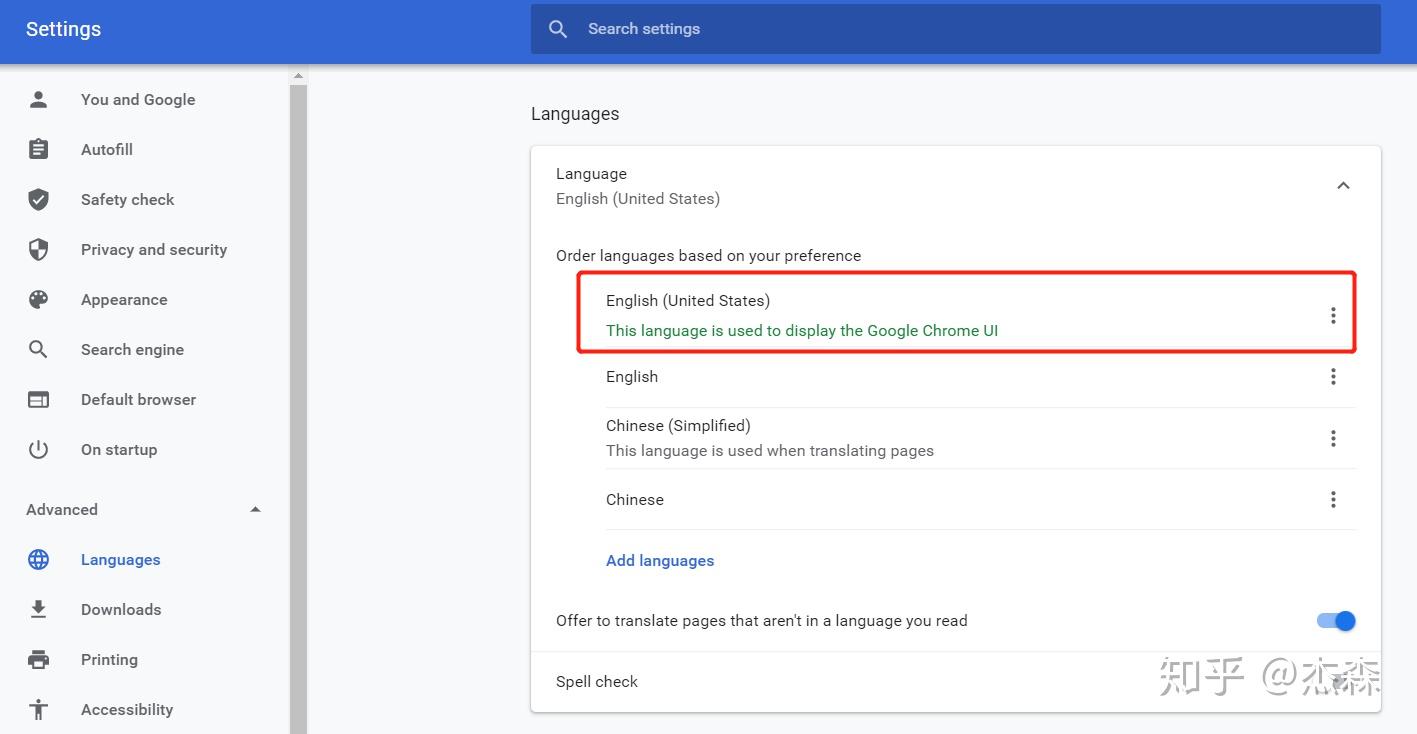Open Appearance using the palette icon
1417x734 pixels.
38,299
